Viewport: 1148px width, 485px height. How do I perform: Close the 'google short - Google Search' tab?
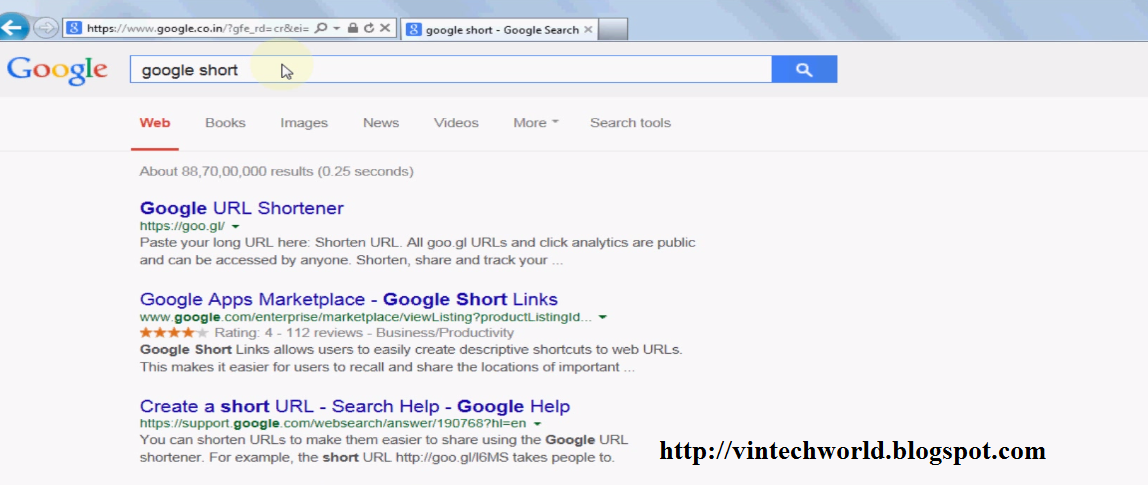click(x=588, y=30)
